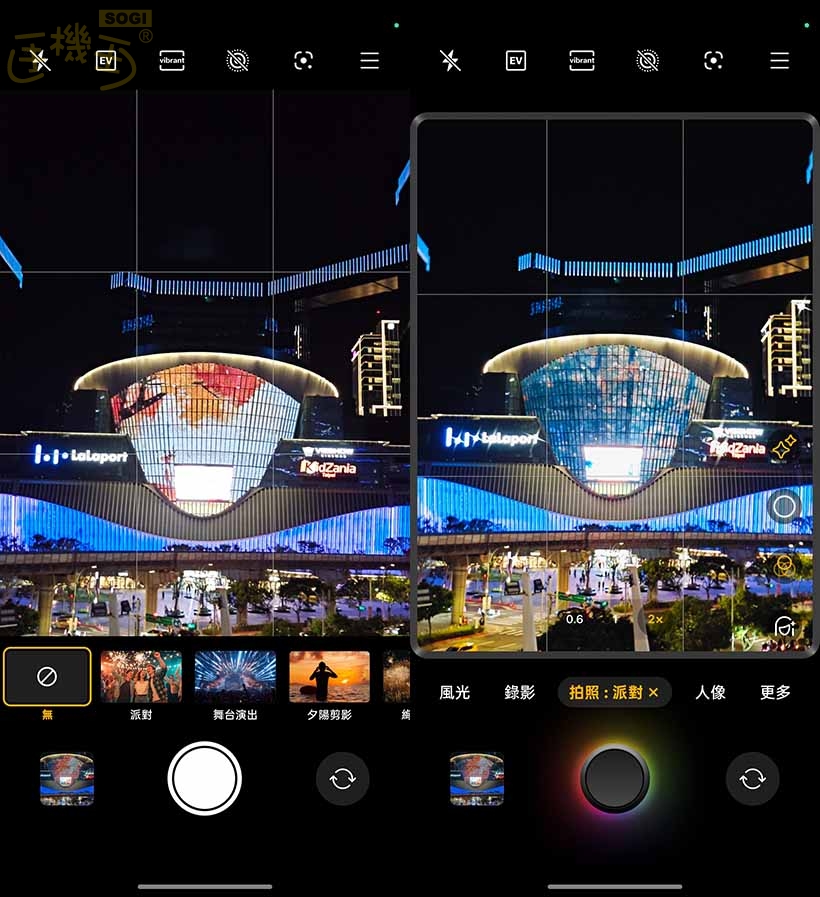Tap the highlighted EV icon on left screen

point(106,61)
